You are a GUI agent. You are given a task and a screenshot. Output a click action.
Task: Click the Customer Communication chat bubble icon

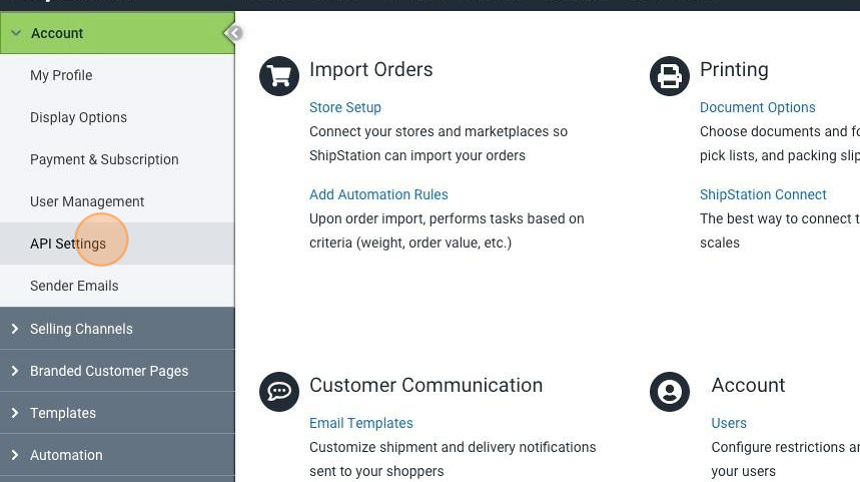[x=279, y=392]
